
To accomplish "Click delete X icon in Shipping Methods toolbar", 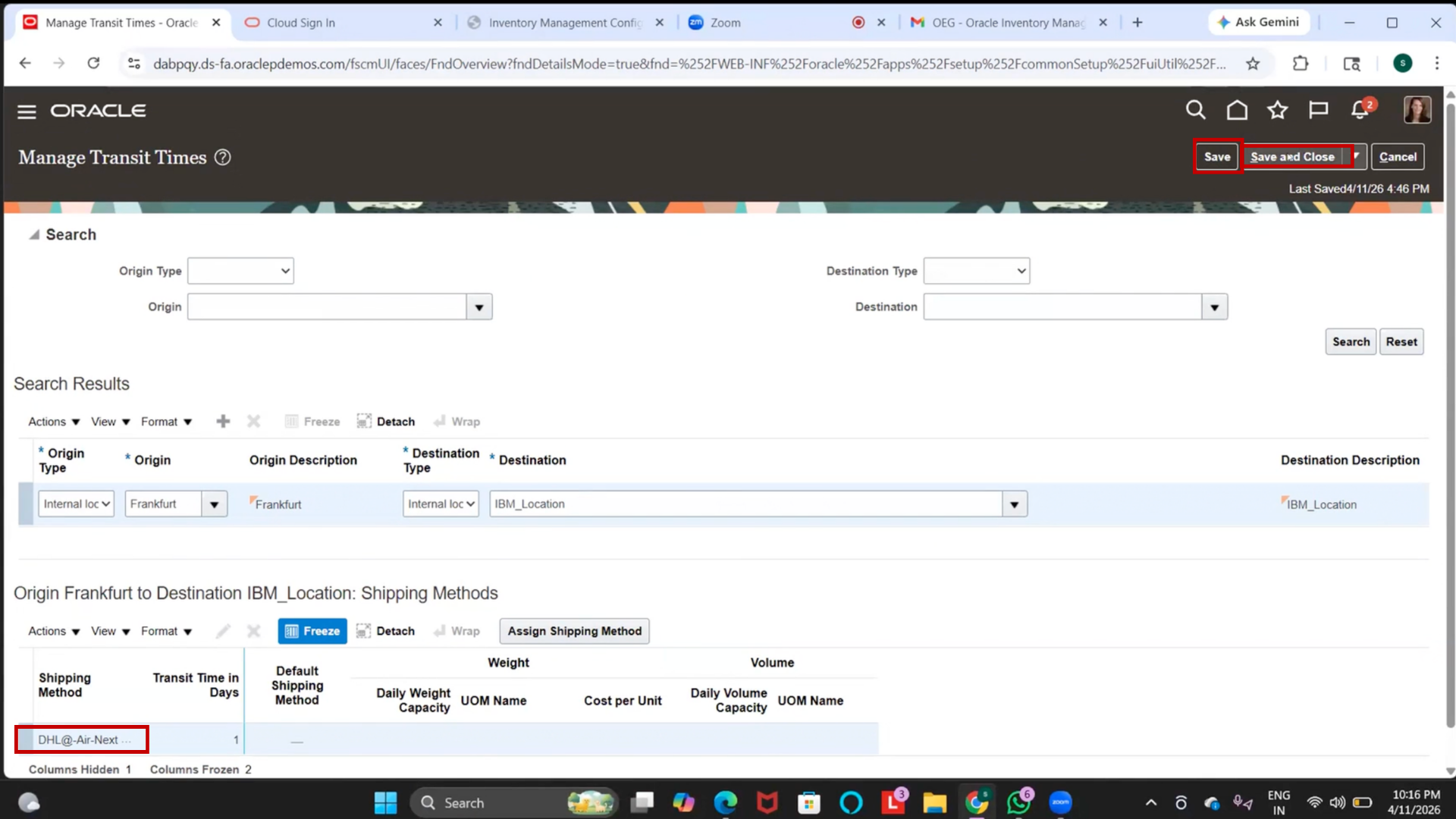I will click(x=254, y=631).
